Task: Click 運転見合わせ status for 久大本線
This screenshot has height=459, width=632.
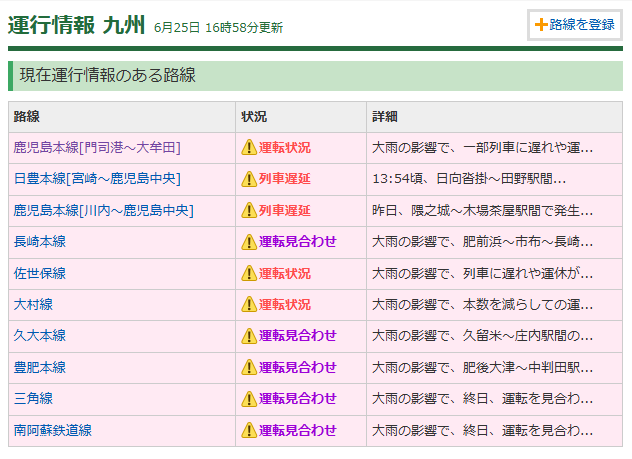Action: (x=297, y=336)
